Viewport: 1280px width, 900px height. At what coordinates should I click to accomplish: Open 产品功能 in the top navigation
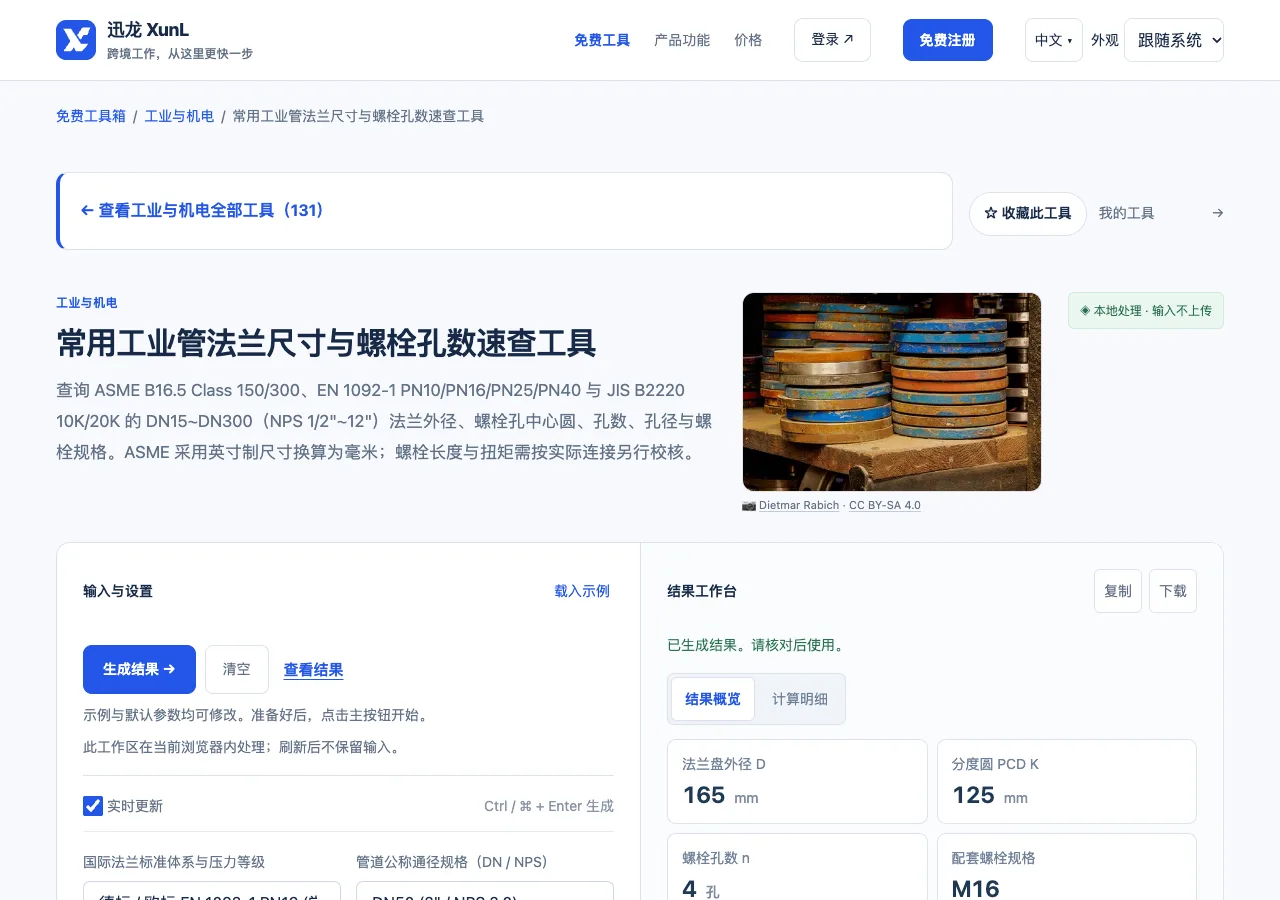pyautogui.click(x=682, y=40)
